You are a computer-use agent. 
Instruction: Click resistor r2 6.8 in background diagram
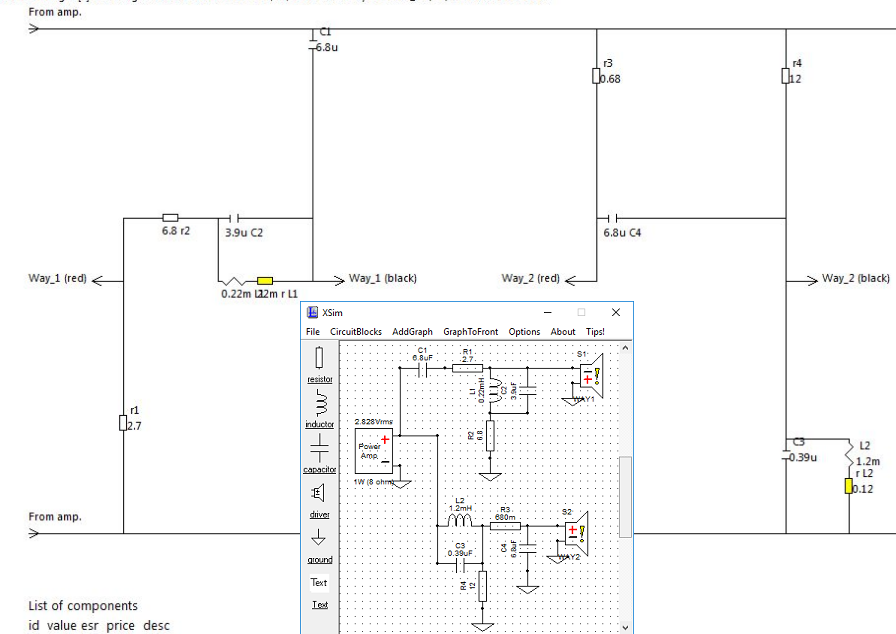(170, 218)
